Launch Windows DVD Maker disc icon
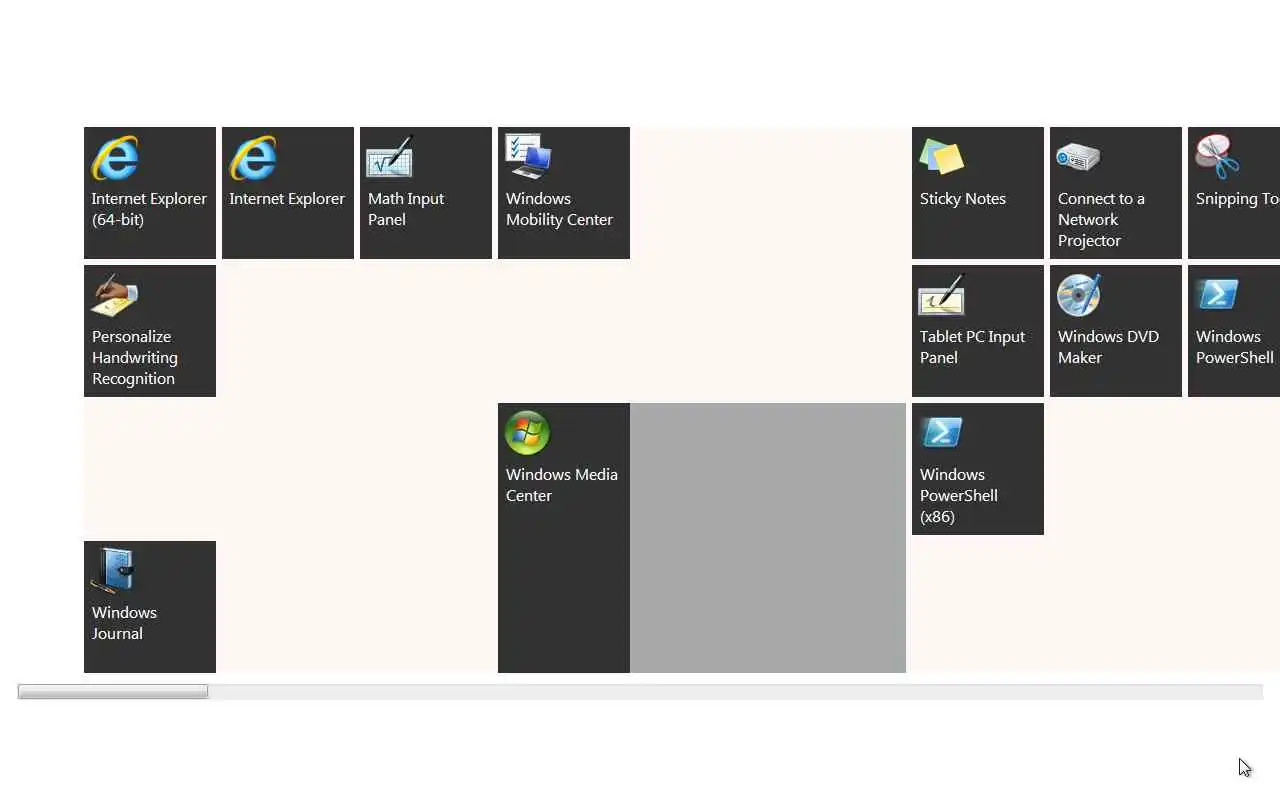The width and height of the screenshot is (1280, 800). pyautogui.click(x=1079, y=295)
